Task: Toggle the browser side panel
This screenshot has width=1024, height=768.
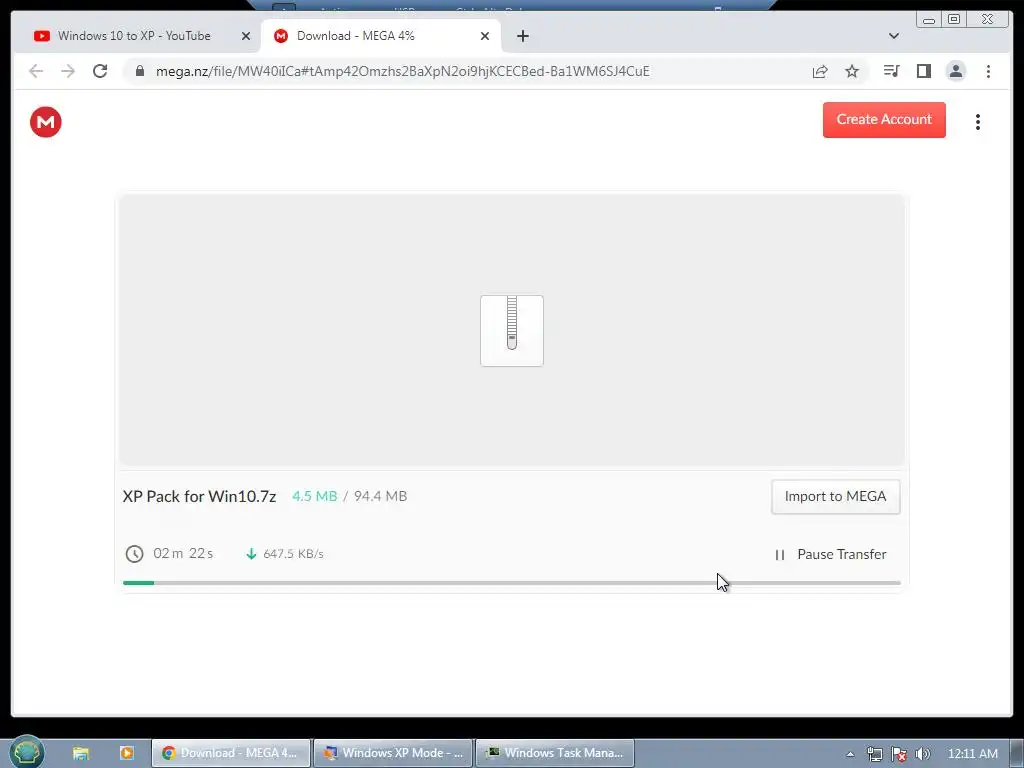Action: (x=923, y=71)
